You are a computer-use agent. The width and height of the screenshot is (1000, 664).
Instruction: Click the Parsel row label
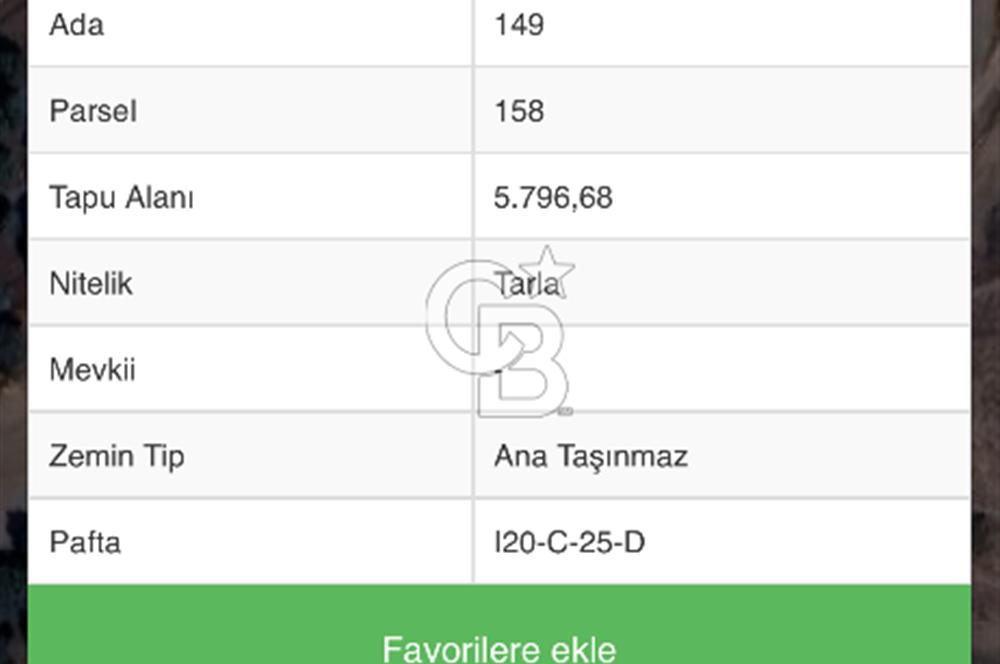coord(93,111)
